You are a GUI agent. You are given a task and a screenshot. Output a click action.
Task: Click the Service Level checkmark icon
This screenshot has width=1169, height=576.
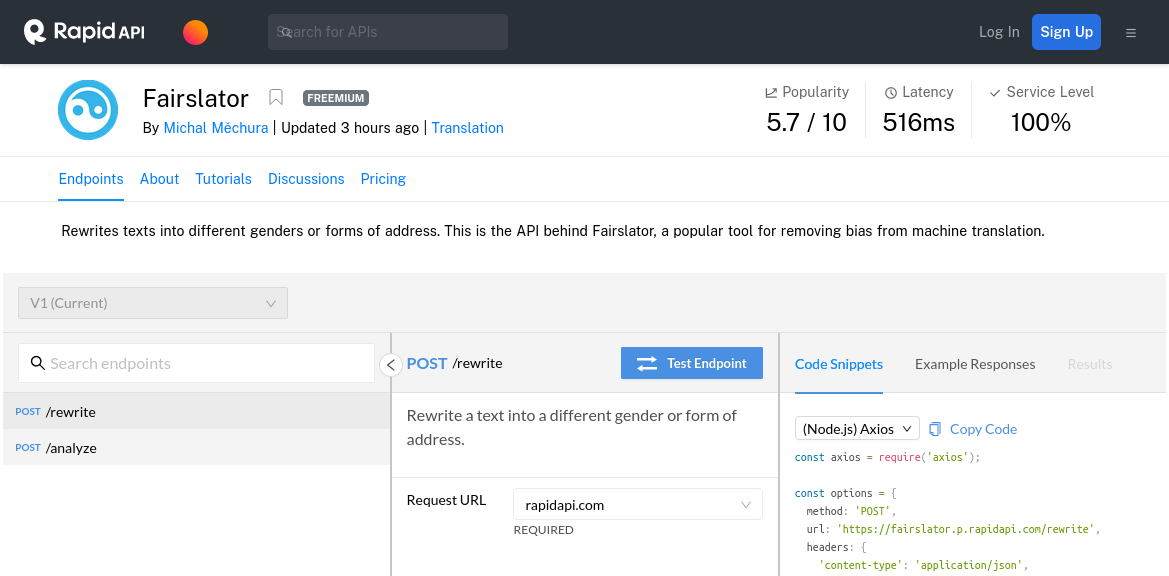(x=995, y=92)
